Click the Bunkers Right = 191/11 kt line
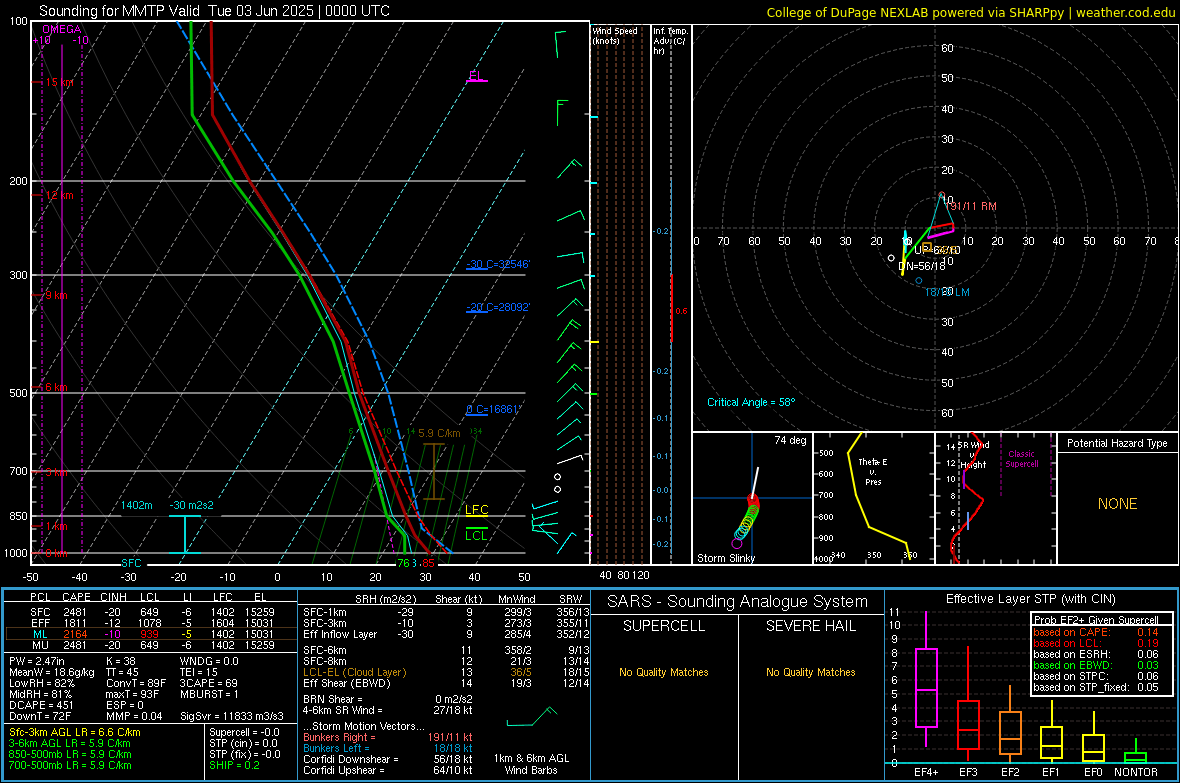 point(388,738)
